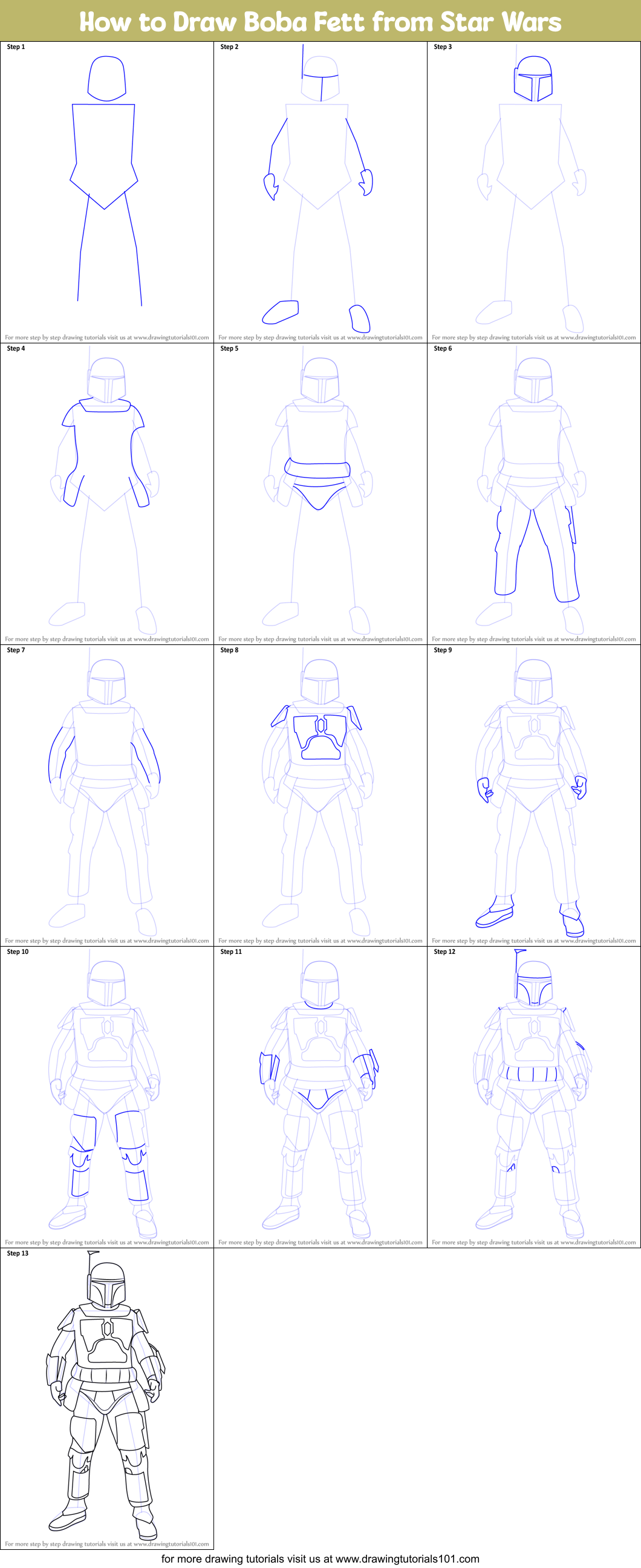Viewport: 641px width, 1568px height.
Task: Click the Step 7 drawing panel
Action: coord(106,795)
